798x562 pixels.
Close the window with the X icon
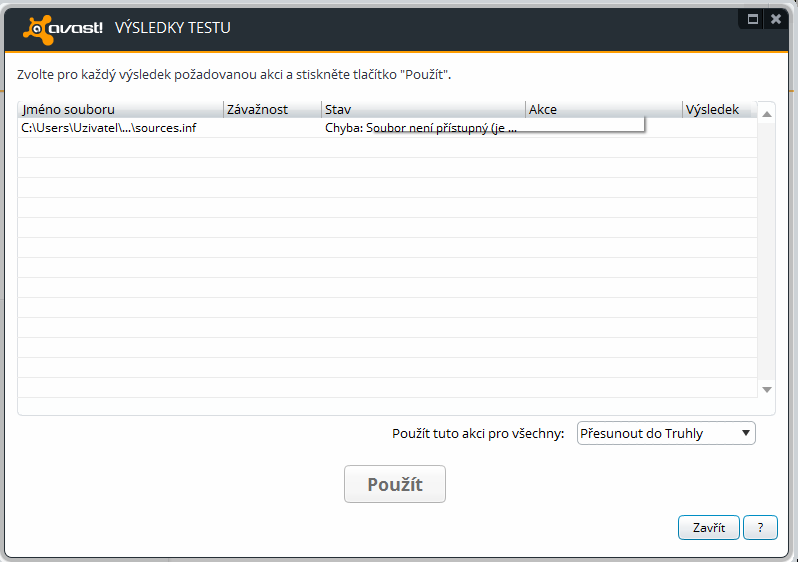point(777,19)
